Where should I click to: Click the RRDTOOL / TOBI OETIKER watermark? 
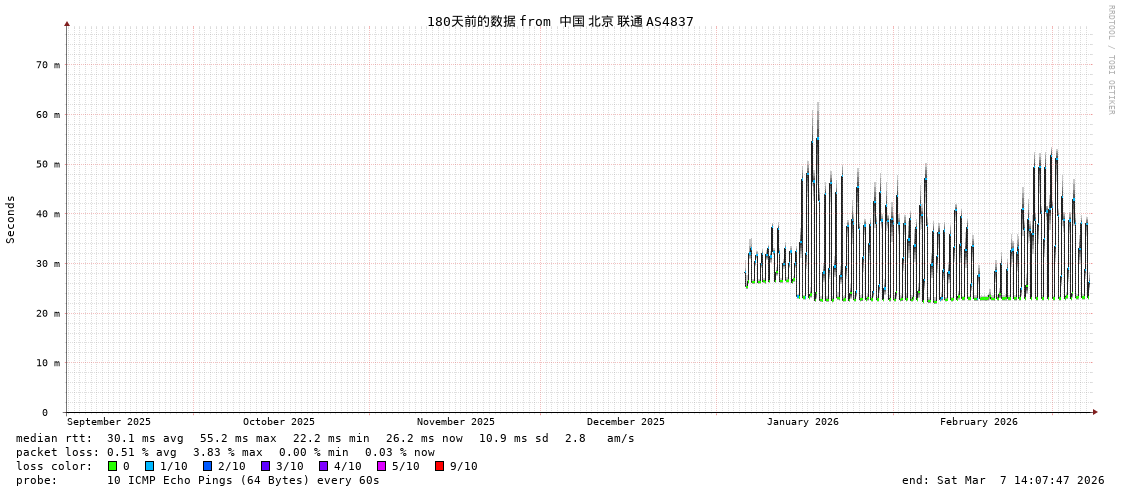click(x=1110, y=60)
